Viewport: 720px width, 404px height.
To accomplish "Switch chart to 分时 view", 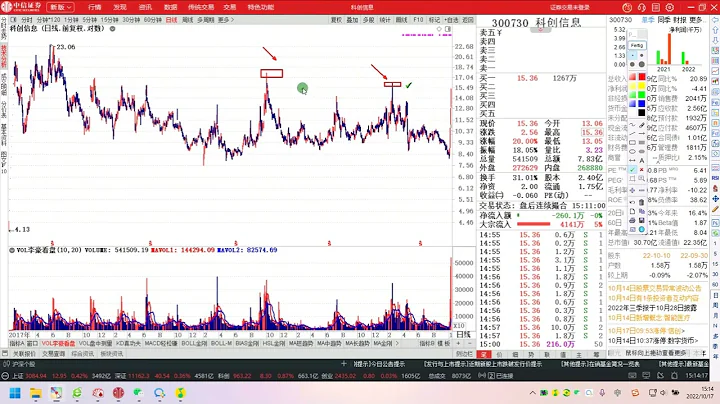I will (27, 20).
